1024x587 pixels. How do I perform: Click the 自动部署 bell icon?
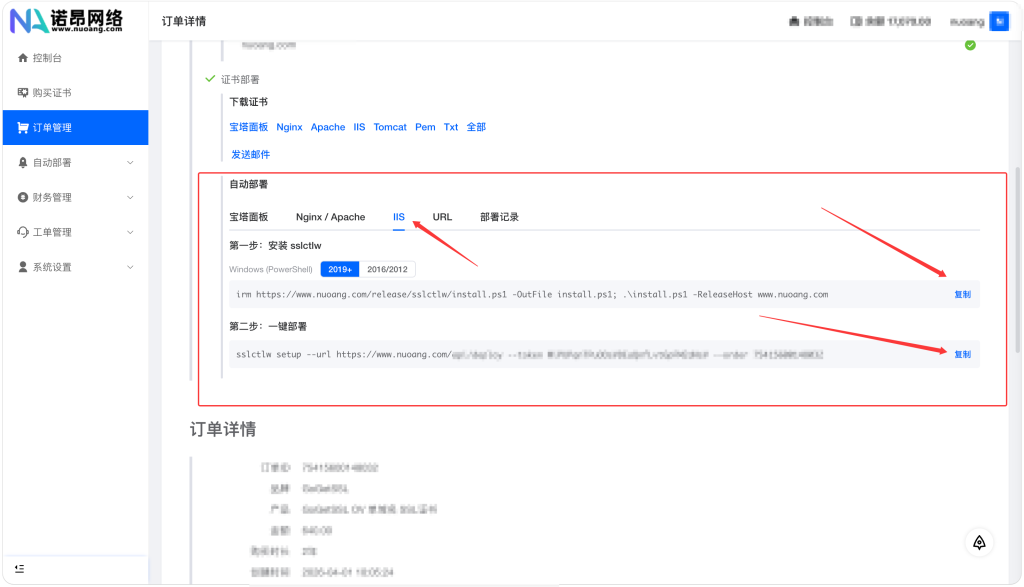pos(23,163)
